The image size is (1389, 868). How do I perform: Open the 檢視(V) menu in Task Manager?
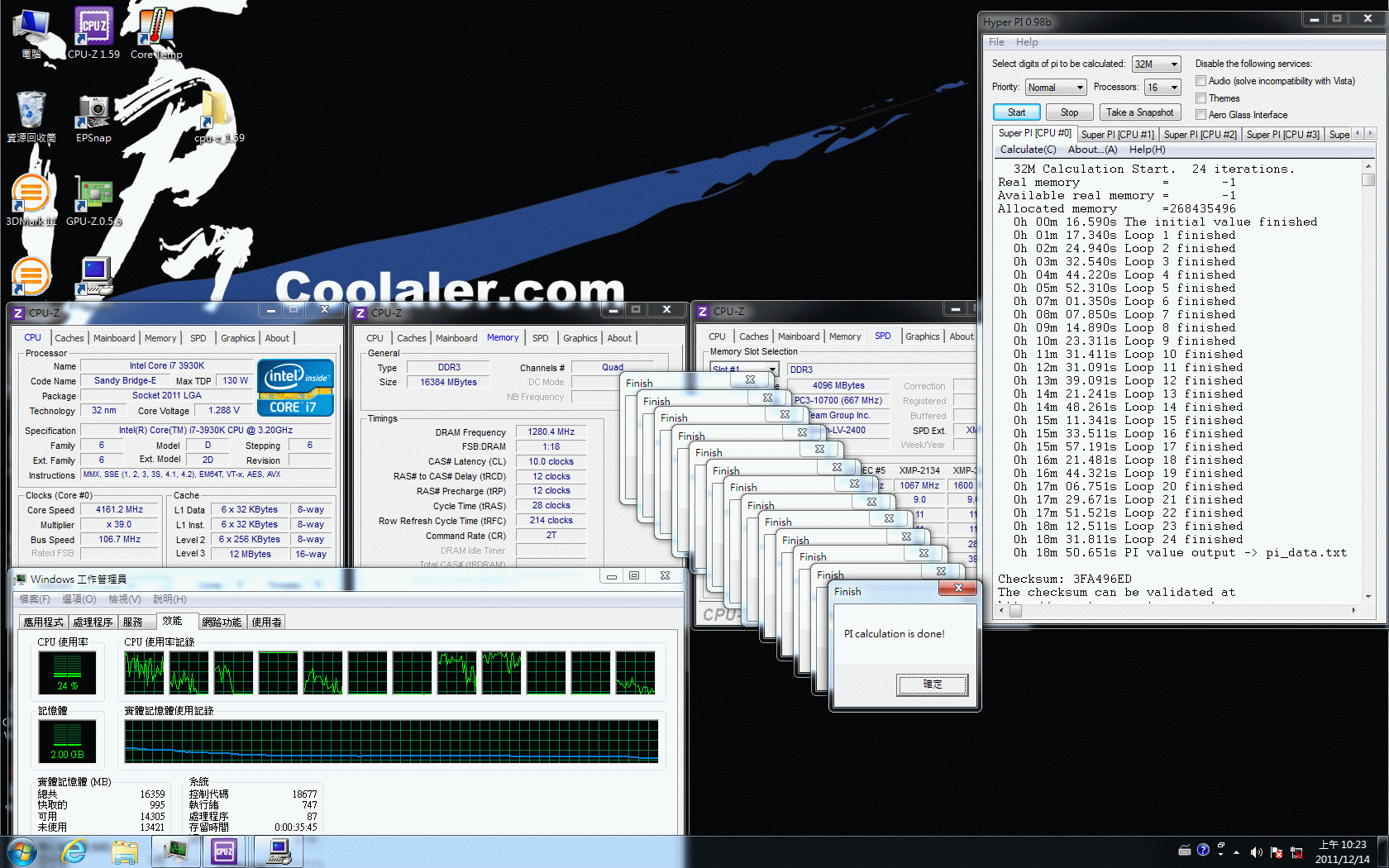pos(124,599)
